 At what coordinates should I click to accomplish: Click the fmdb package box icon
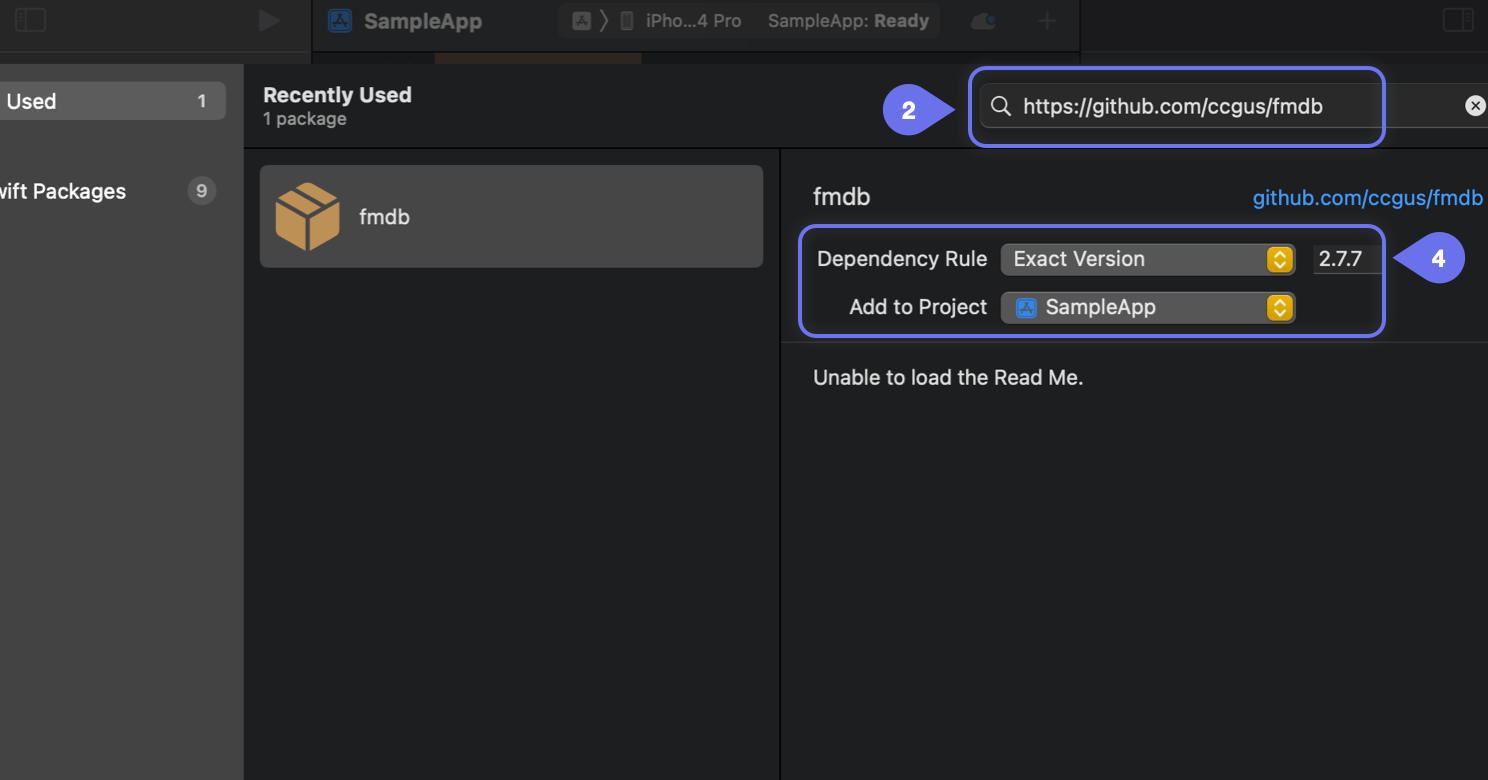[x=307, y=216]
